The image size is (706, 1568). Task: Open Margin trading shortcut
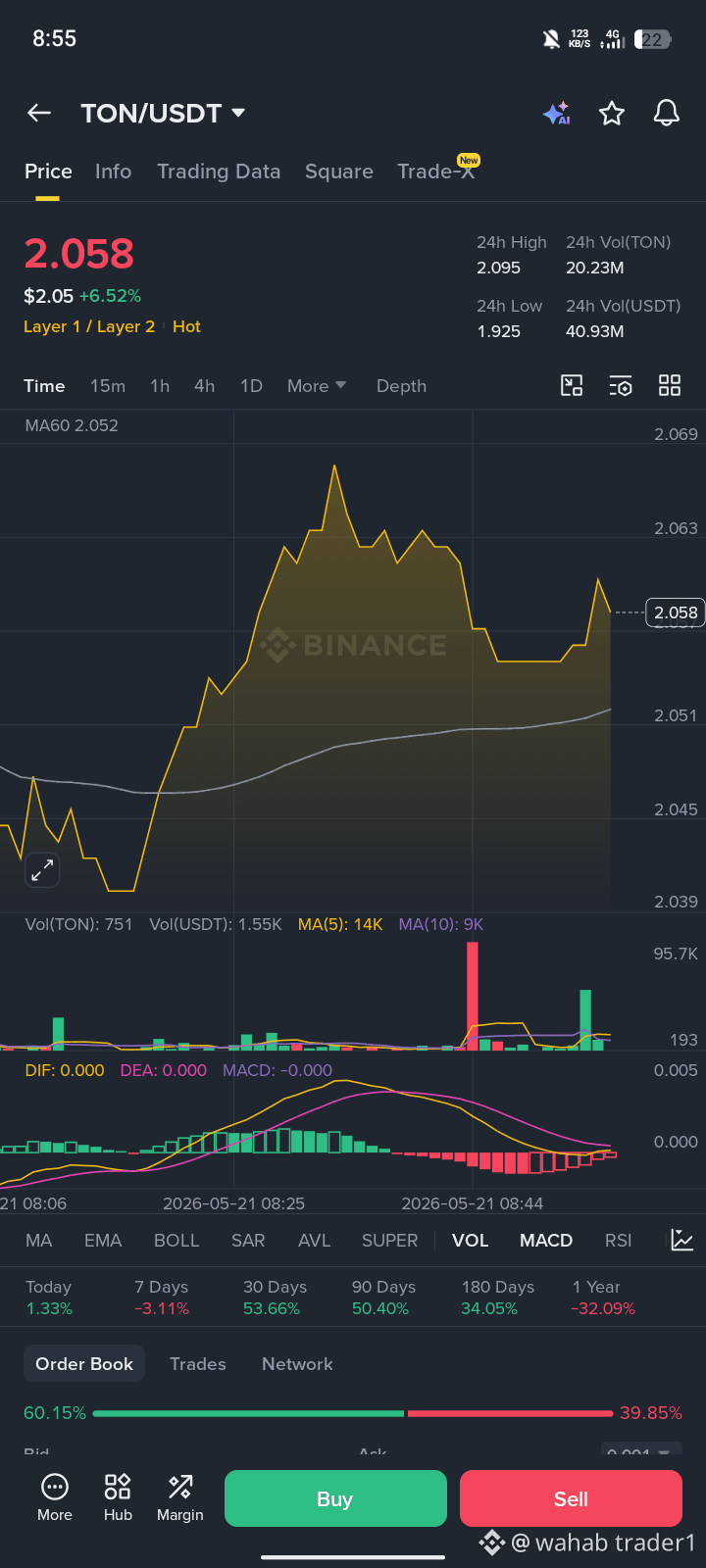[x=180, y=1497]
